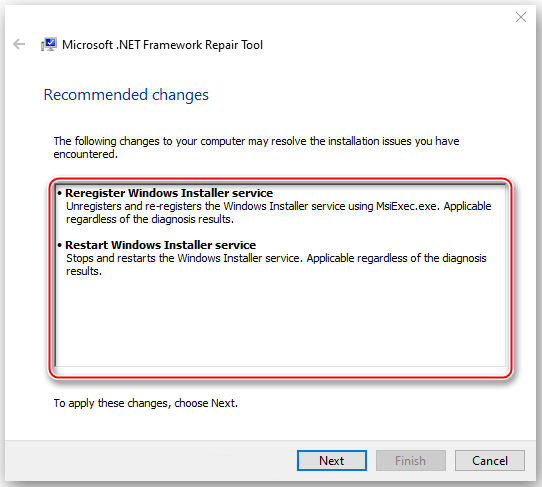Select 'Restart Windows Installer service' heading
Screen dimensions: 542x487
pos(160,245)
